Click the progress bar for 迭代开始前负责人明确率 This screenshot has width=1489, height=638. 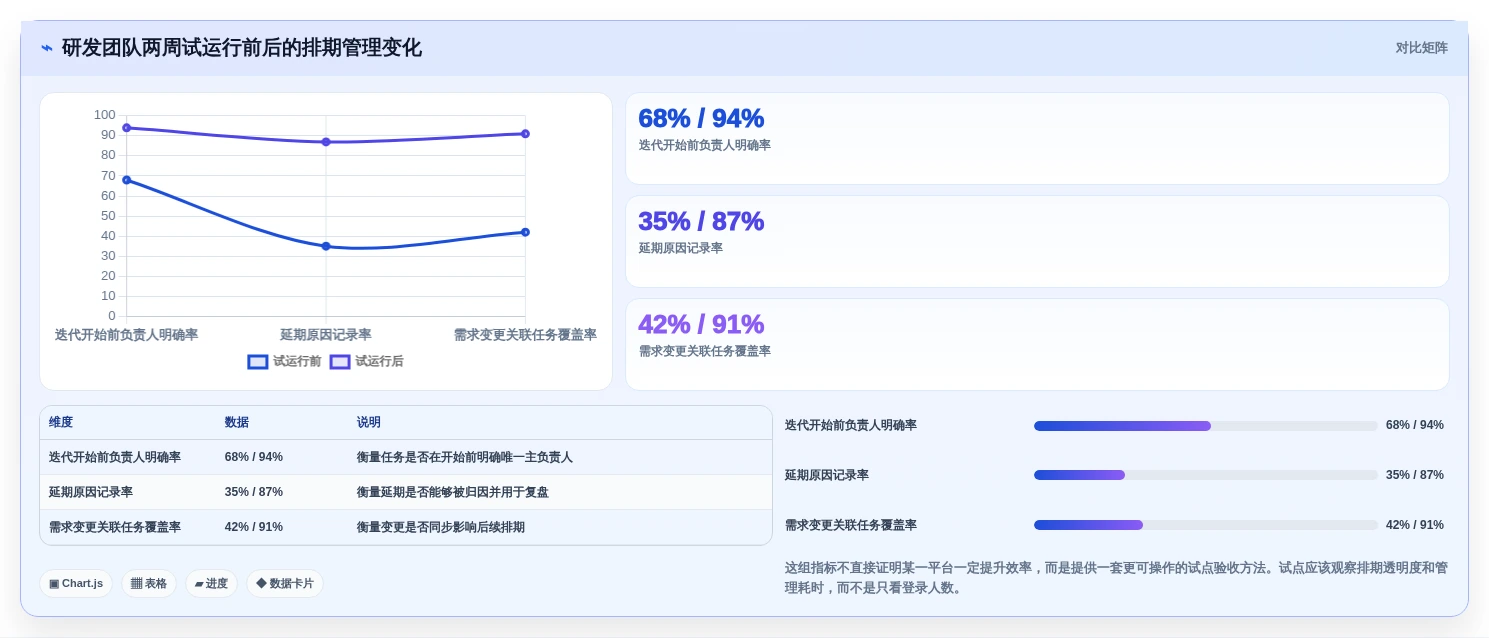1206,426
